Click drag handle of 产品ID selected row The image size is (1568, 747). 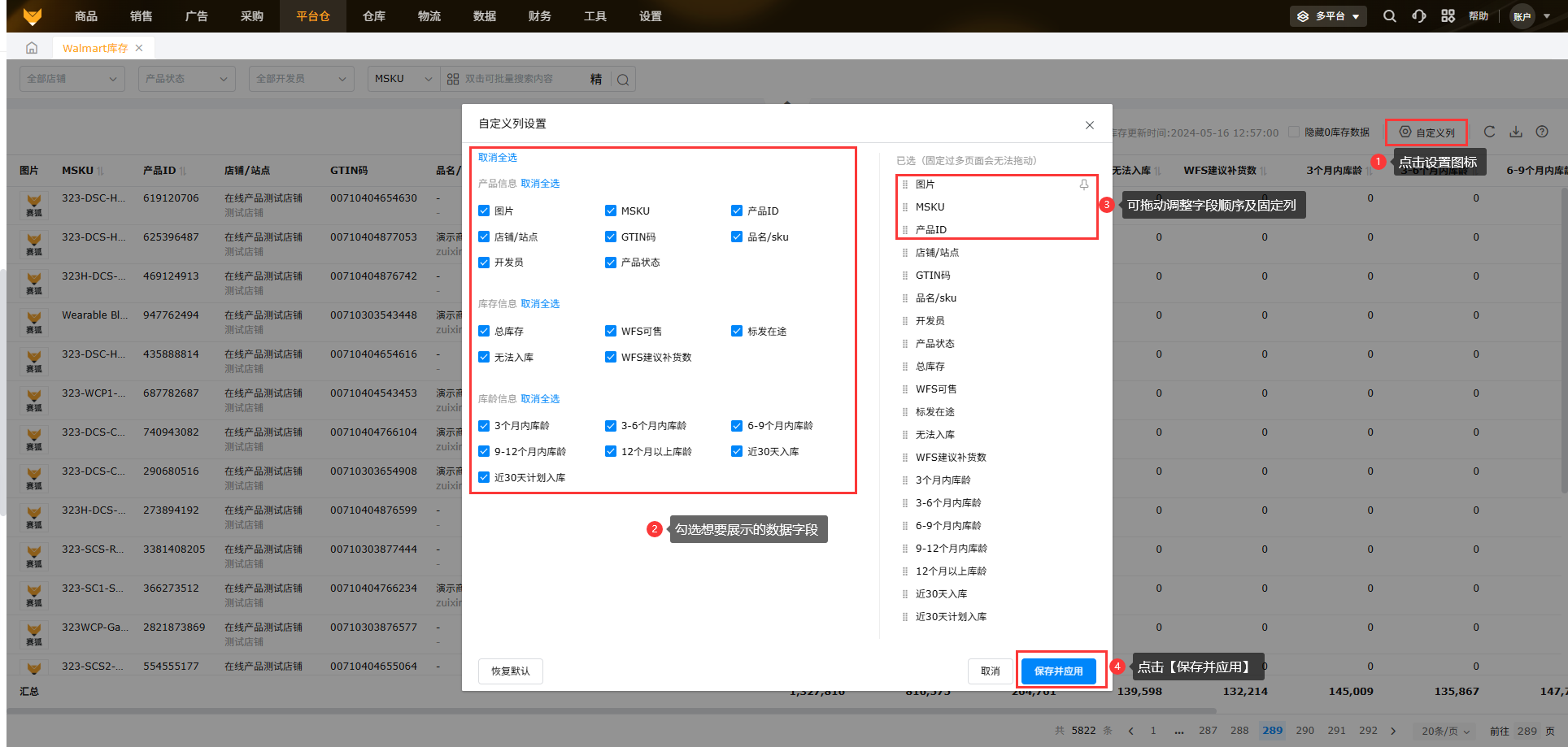click(x=905, y=230)
